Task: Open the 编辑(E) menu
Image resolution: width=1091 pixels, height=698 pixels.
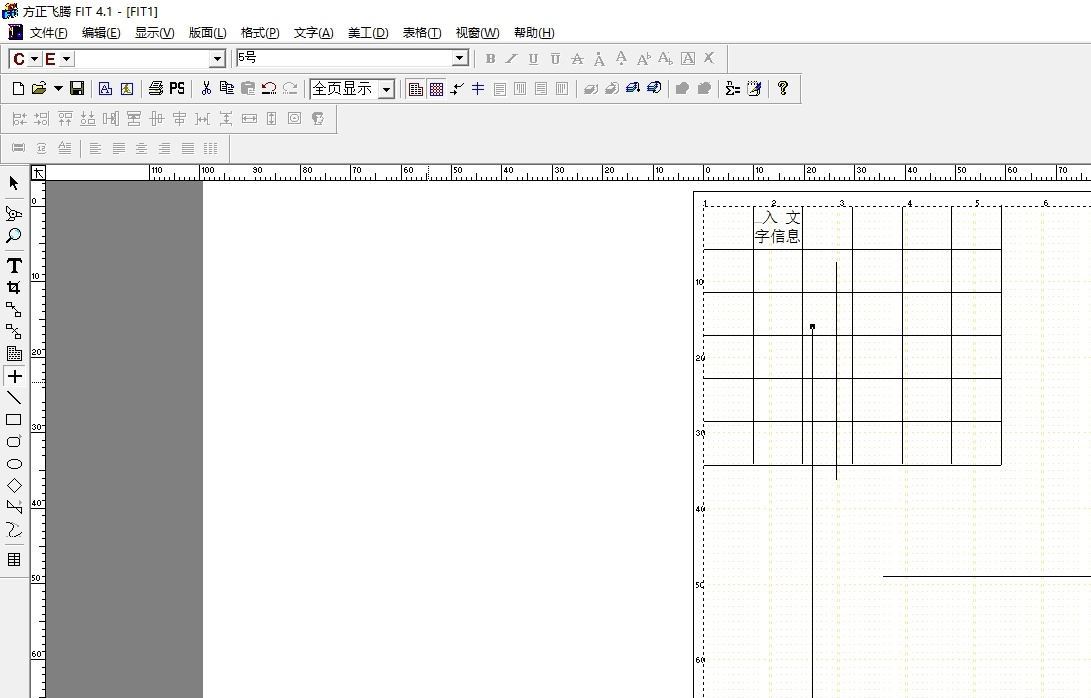Action: click(x=101, y=33)
